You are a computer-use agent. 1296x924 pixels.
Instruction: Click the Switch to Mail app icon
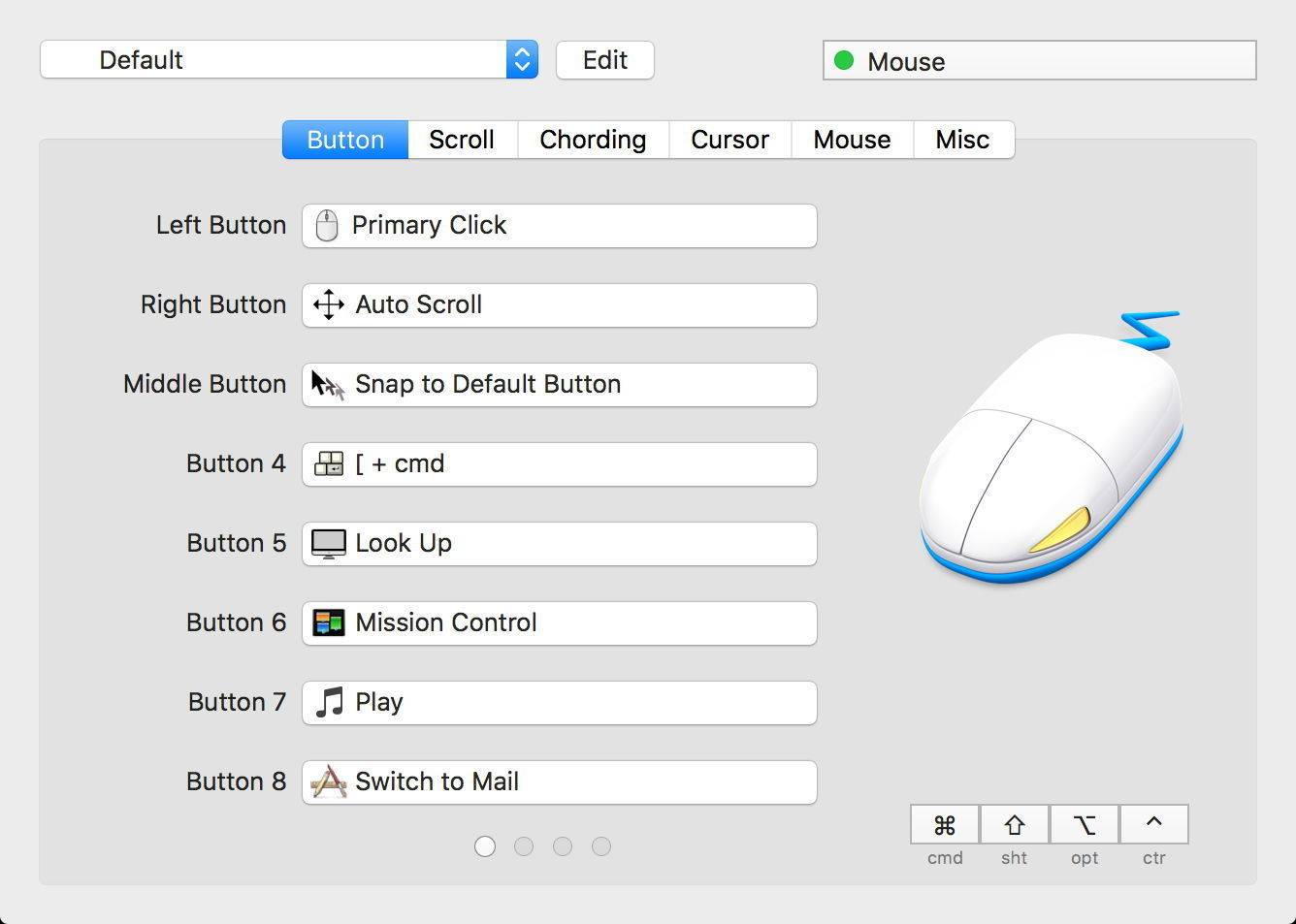[x=329, y=781]
